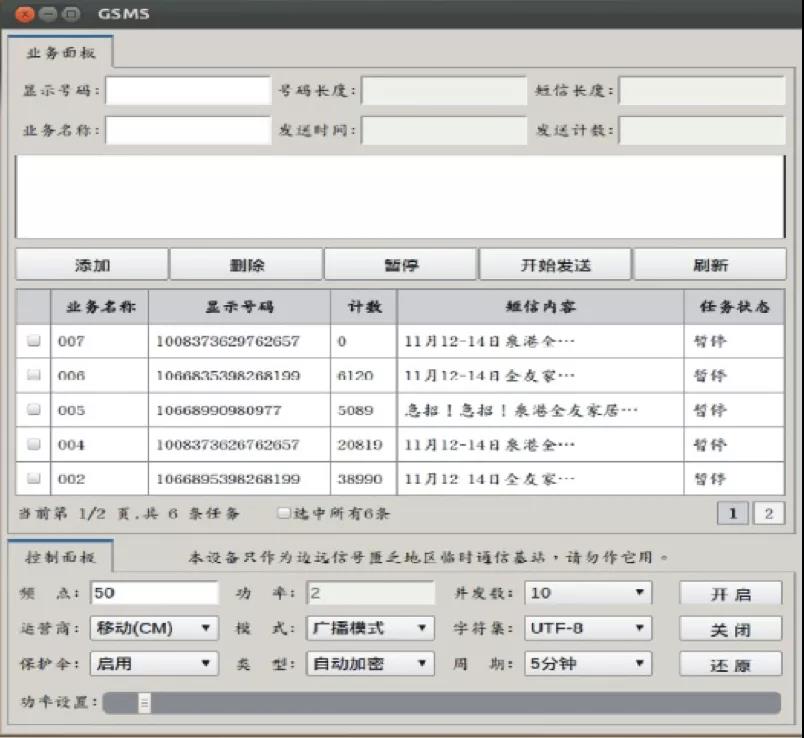Tick the checkbox for task 006
This screenshot has height=738, width=804.
[34, 375]
